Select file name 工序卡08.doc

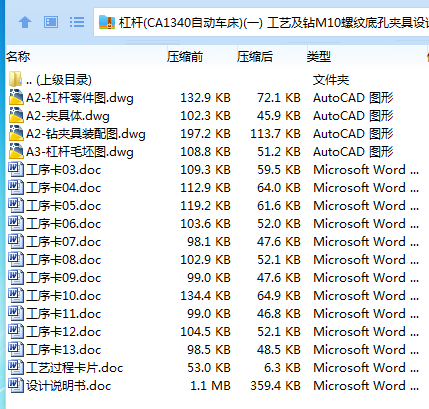click(x=63, y=260)
